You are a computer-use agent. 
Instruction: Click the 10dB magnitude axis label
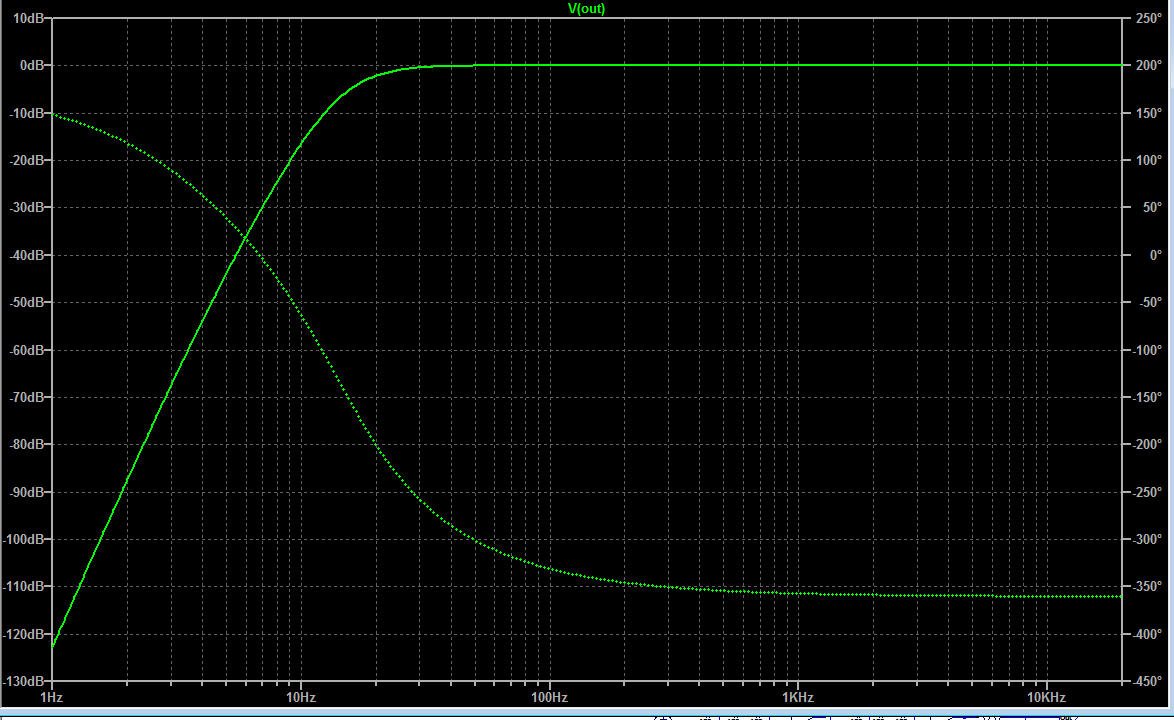click(29, 18)
